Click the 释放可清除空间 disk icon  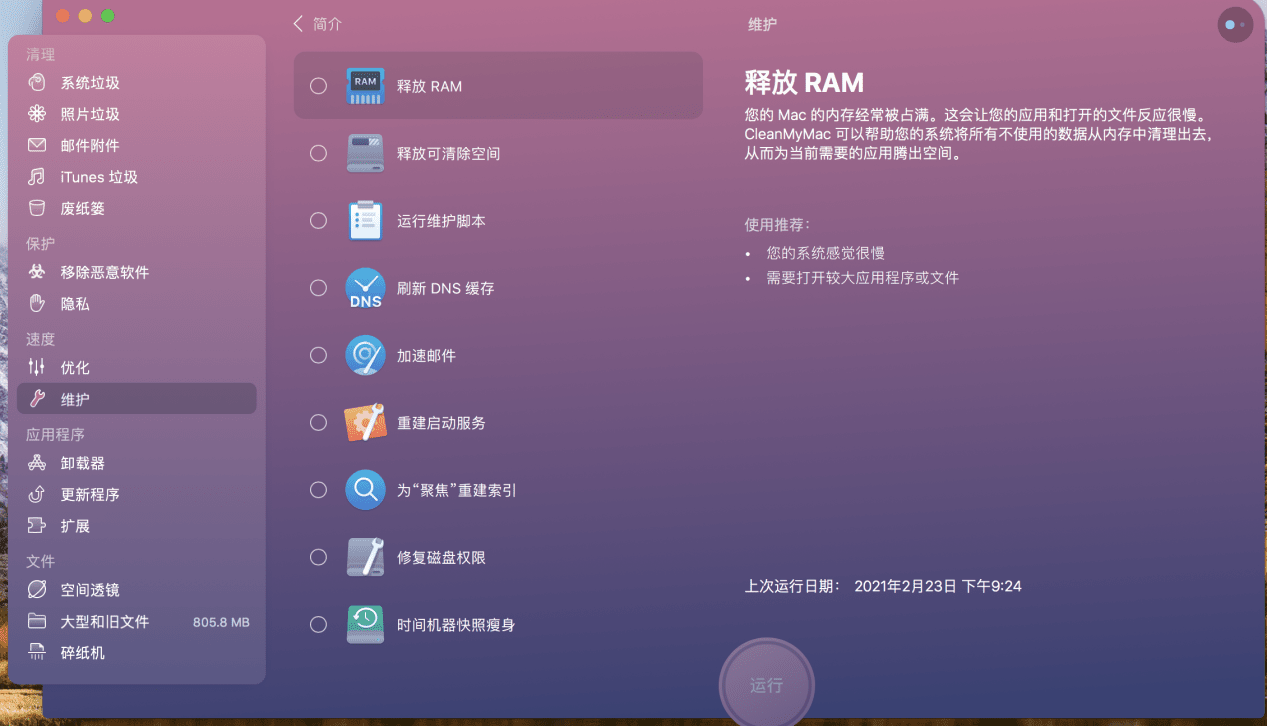click(365, 153)
